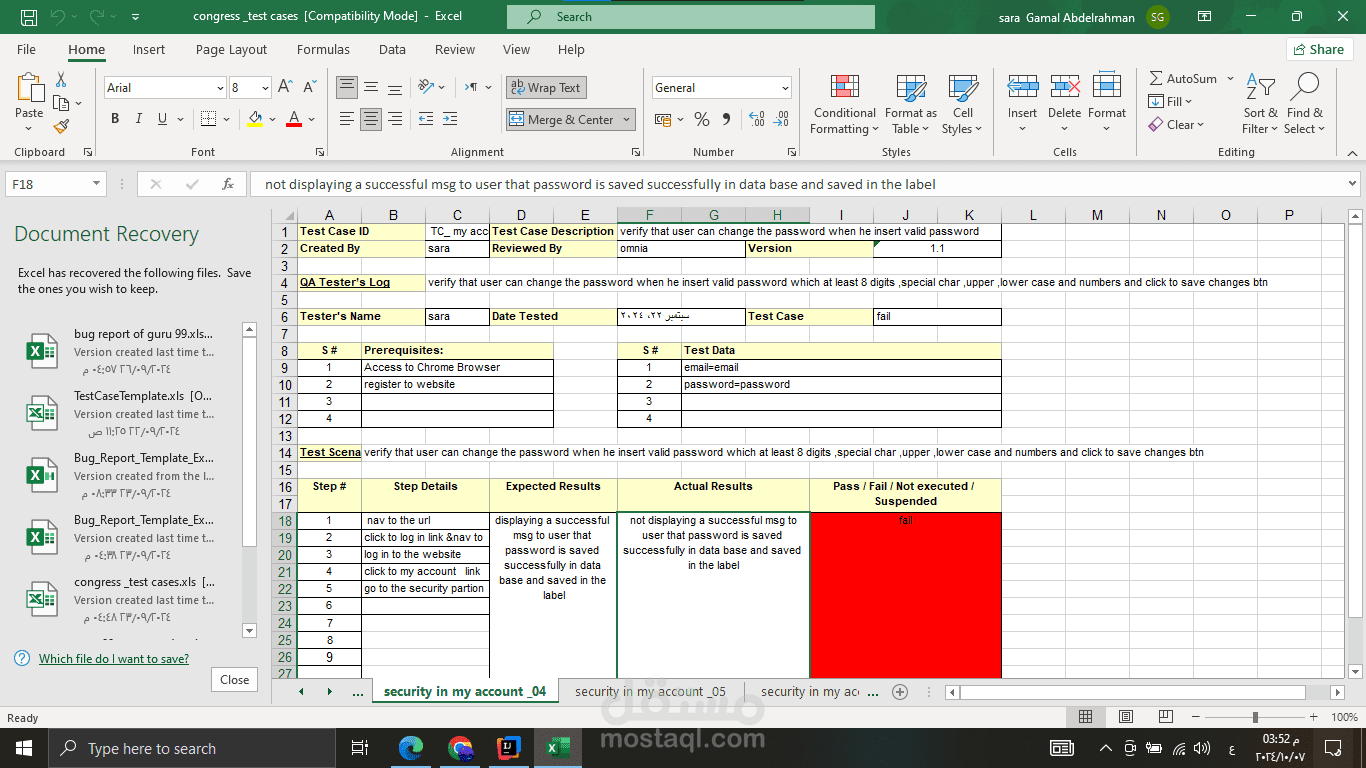Screen dimensions: 1366x768
Task: Apply borders using the Borders icon
Action: coord(208,119)
